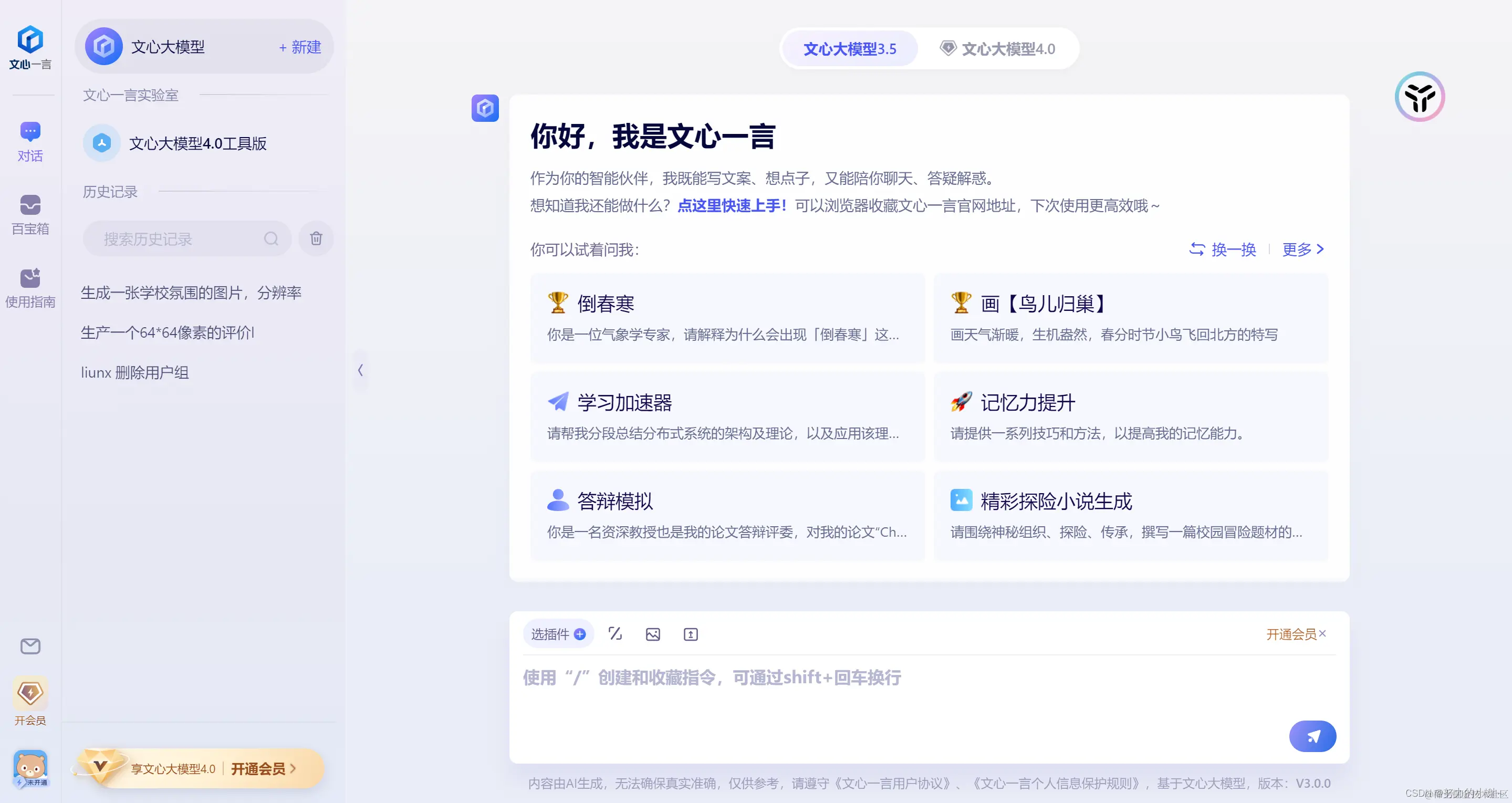This screenshot has width=1512, height=803.
Task: Send message with paper plane button
Action: pos(1312,736)
